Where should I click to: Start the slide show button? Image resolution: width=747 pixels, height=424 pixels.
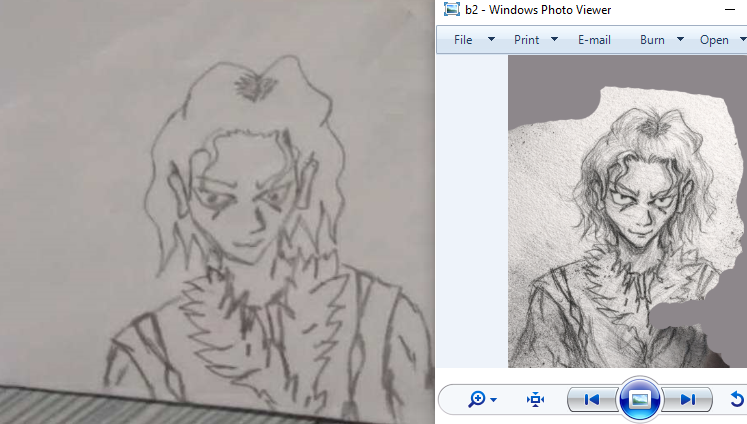click(x=639, y=399)
